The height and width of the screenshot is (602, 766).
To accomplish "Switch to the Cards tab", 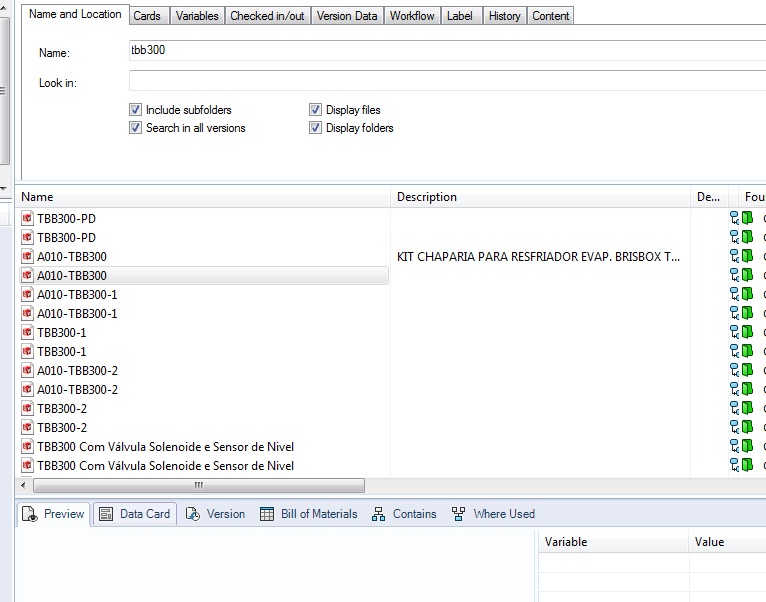I will pos(147,16).
